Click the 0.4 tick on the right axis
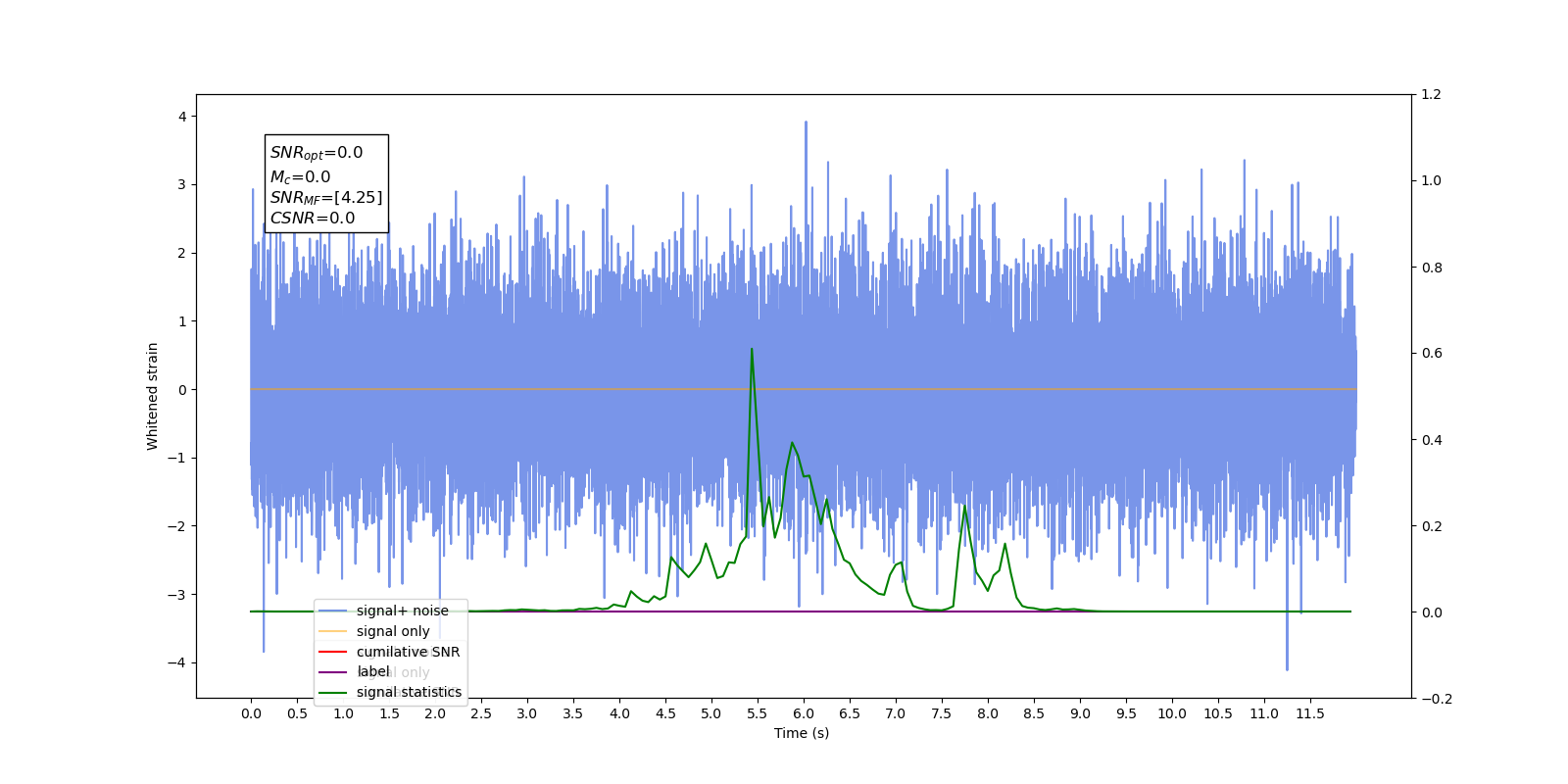The width and height of the screenshot is (1568, 784). (1432, 440)
